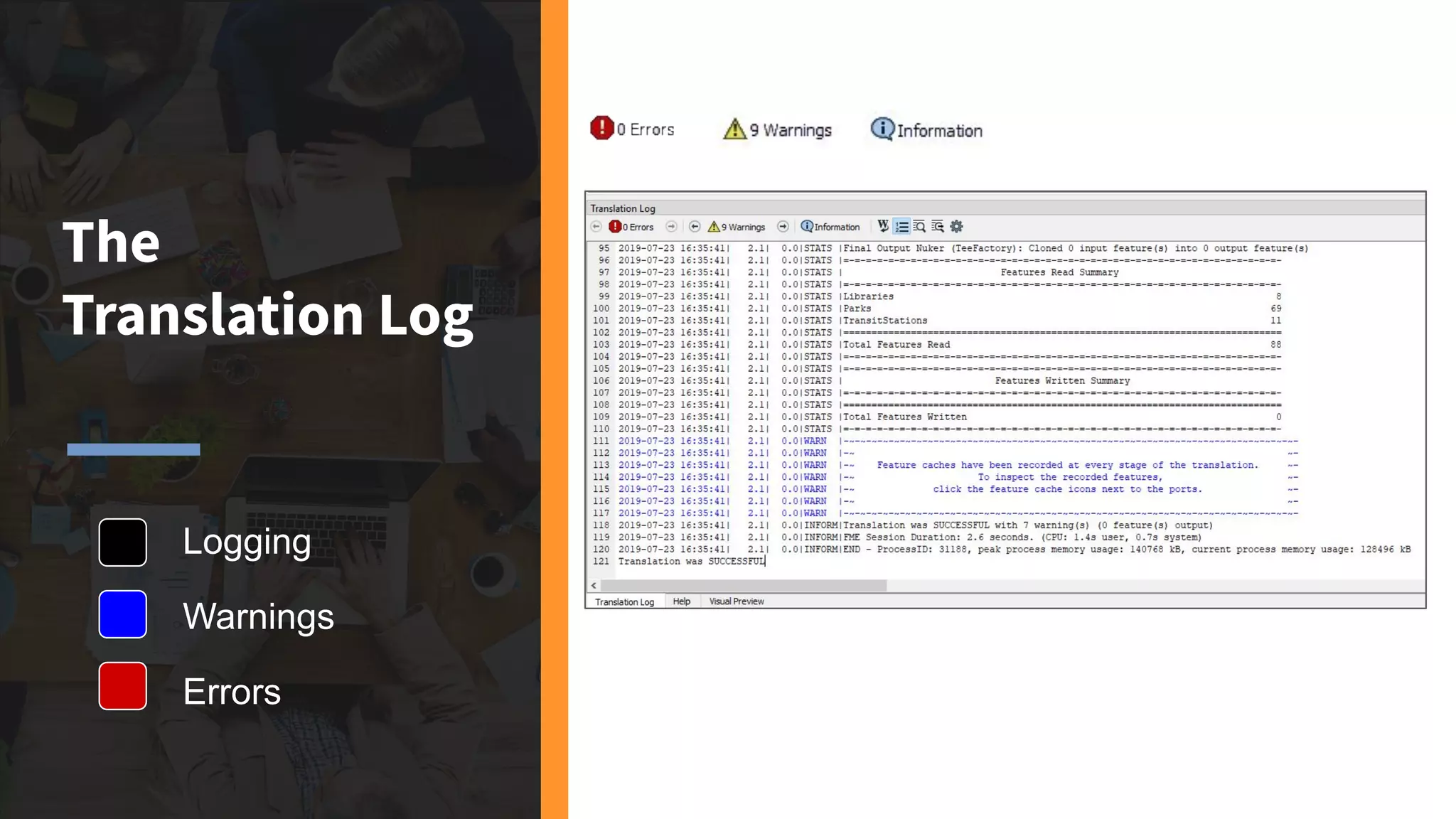Go to next error in log toolbar
The width and height of the screenshot is (1456, 819).
(x=671, y=227)
